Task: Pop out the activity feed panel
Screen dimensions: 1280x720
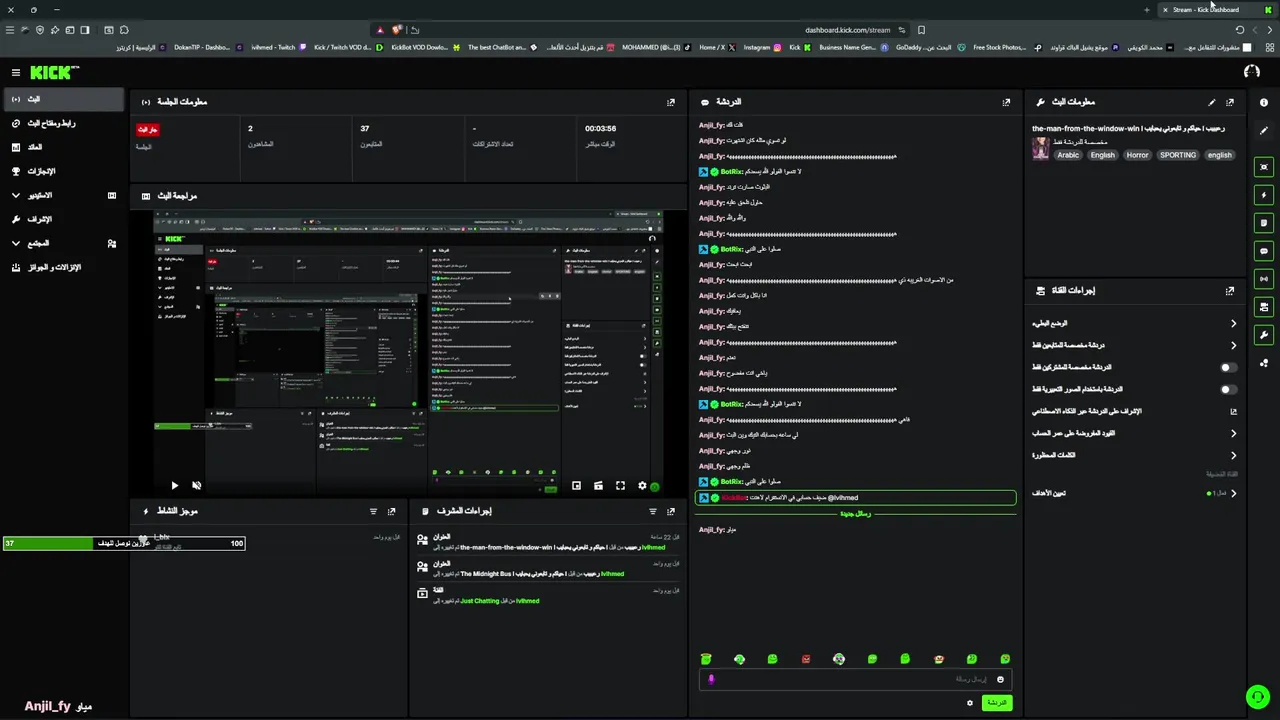Action: [x=391, y=511]
